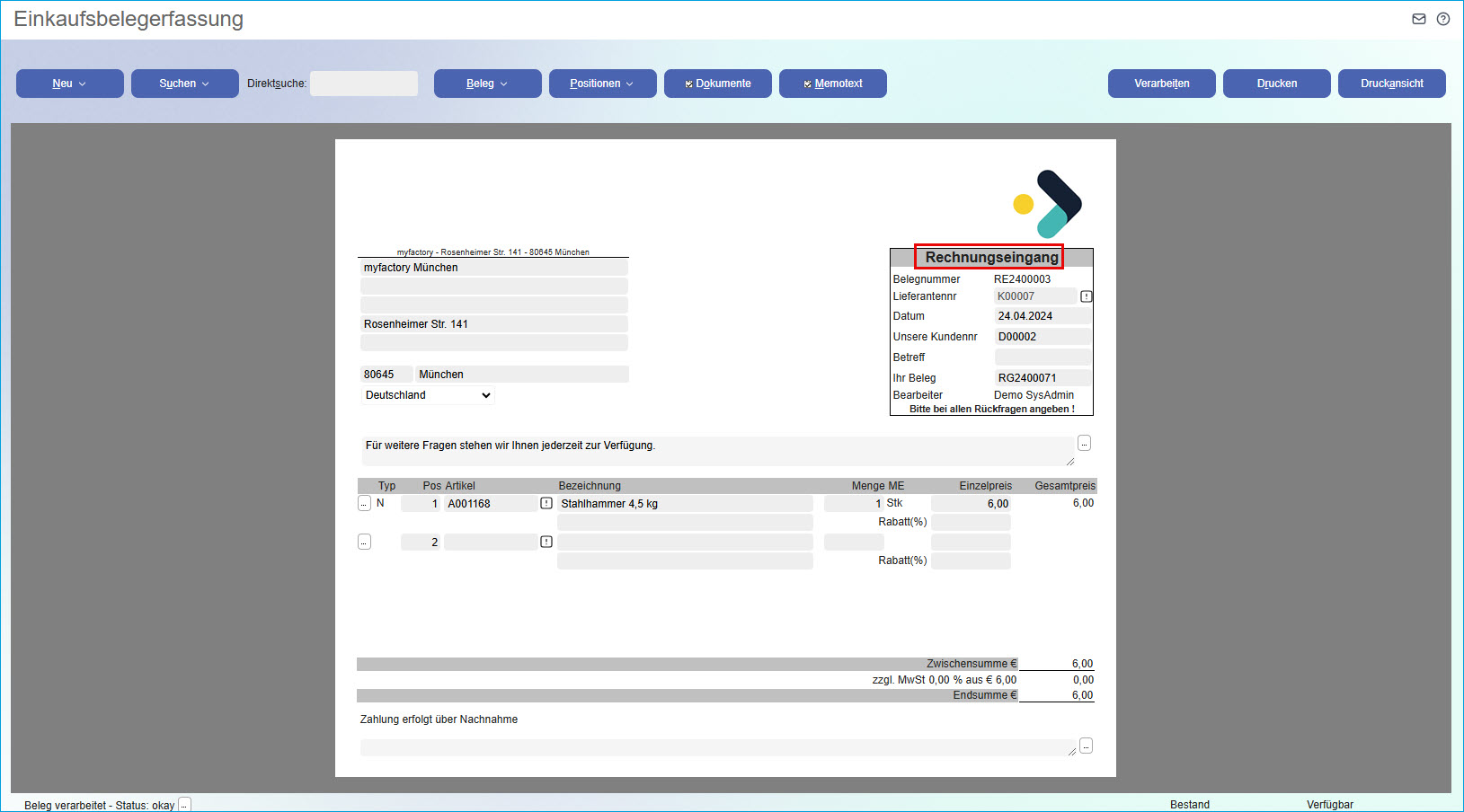The width and height of the screenshot is (1464, 812).
Task: Toggle the Dokumente button
Action: pos(718,84)
